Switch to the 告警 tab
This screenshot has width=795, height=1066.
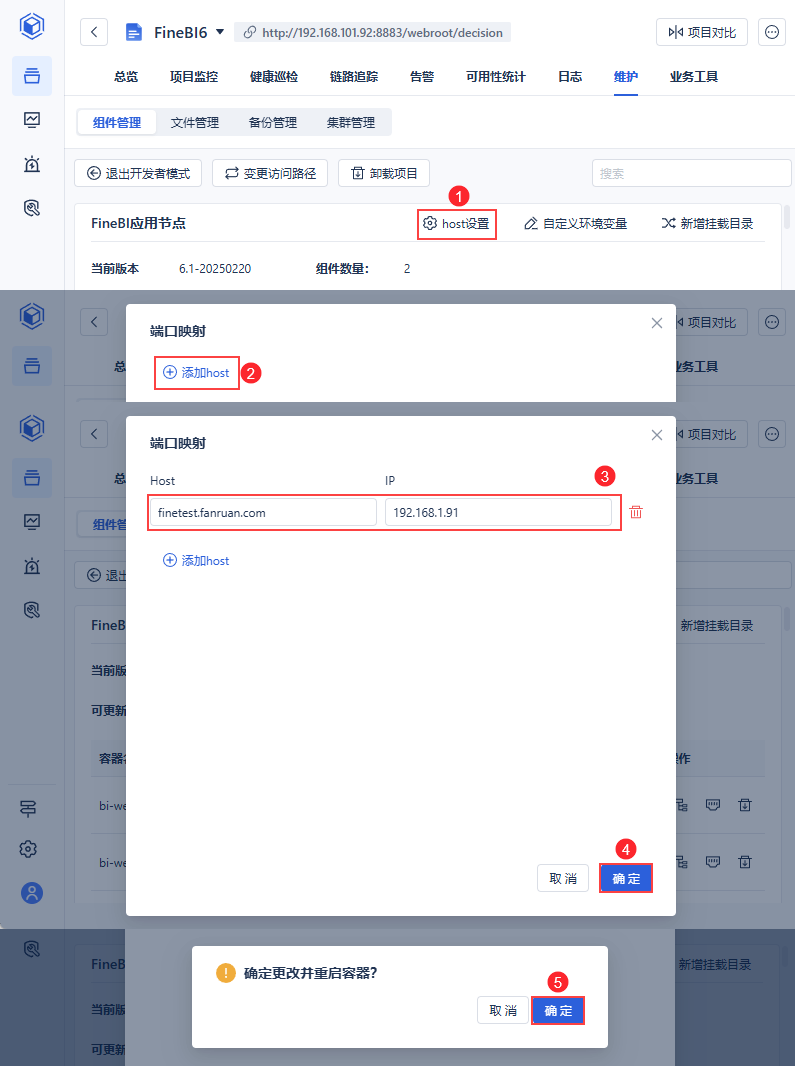(422, 77)
